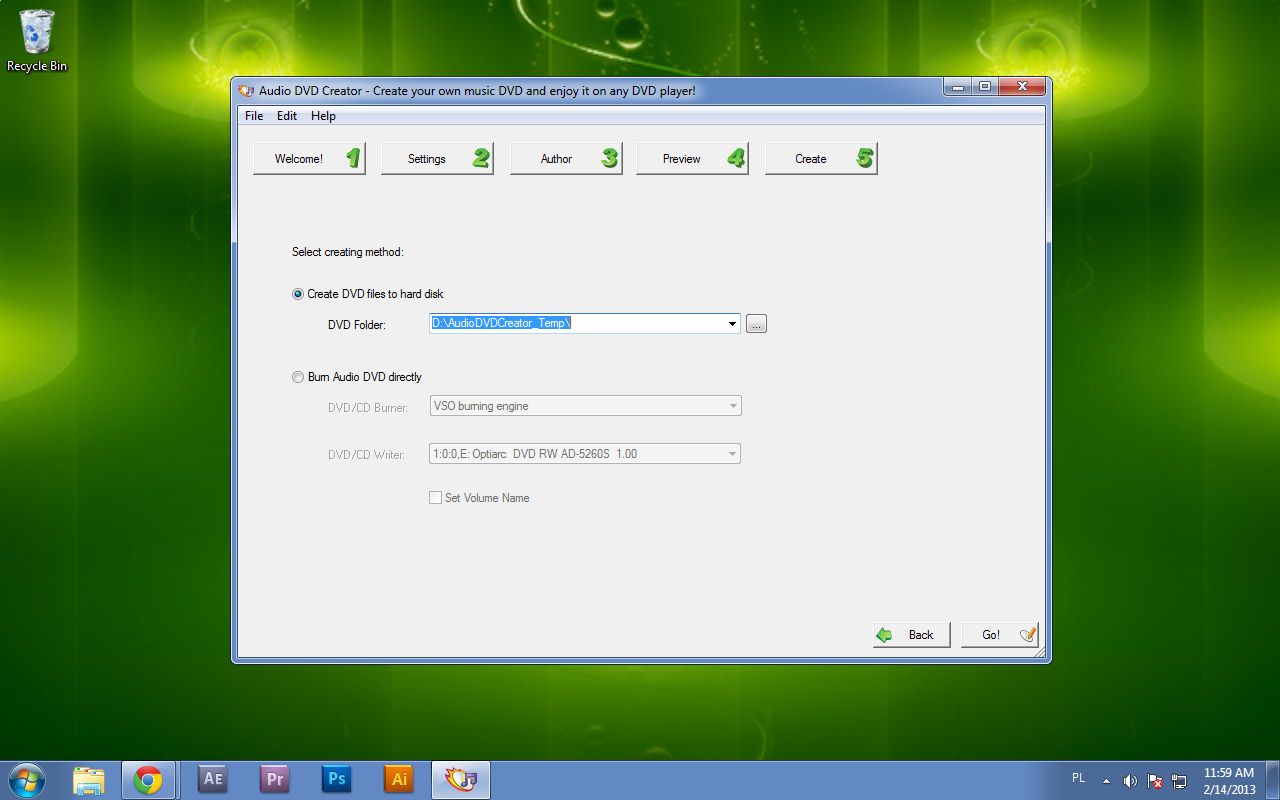Minimize the Audio DVD Creator window
1280x800 pixels.
pyautogui.click(x=957, y=87)
